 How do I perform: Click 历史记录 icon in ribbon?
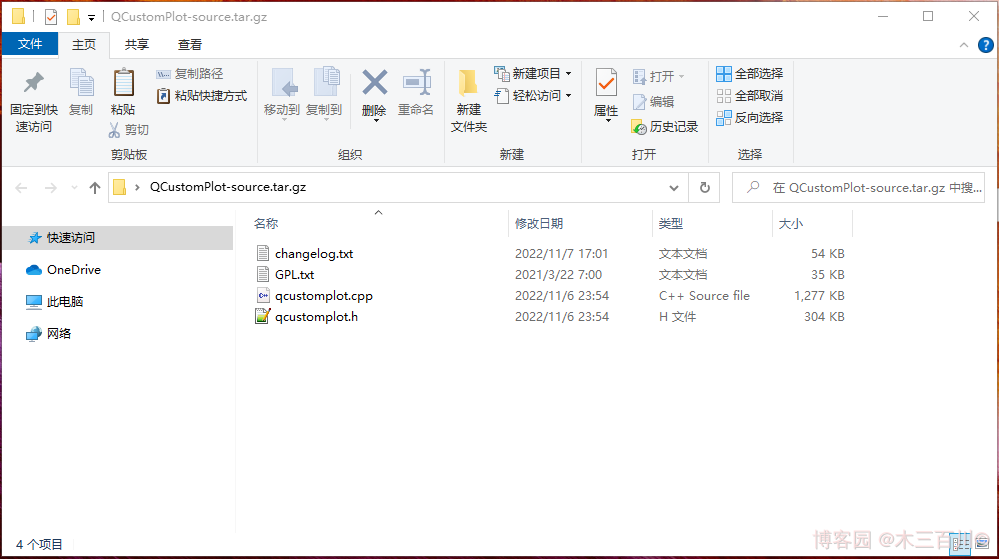pyautogui.click(x=640, y=127)
